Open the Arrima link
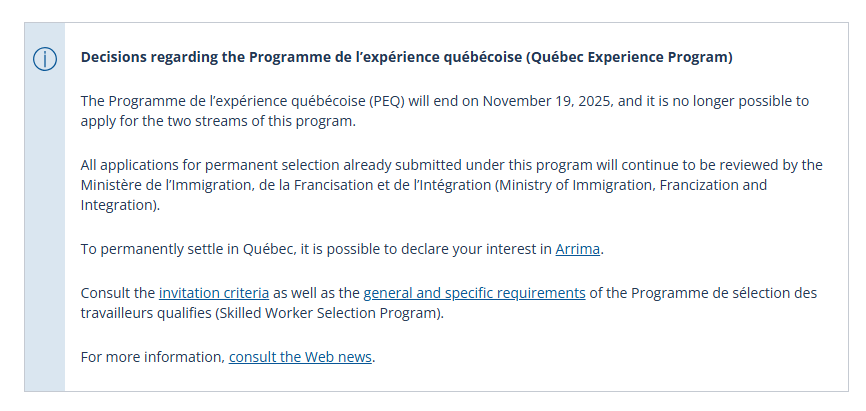This screenshot has width=866, height=411. [577, 249]
